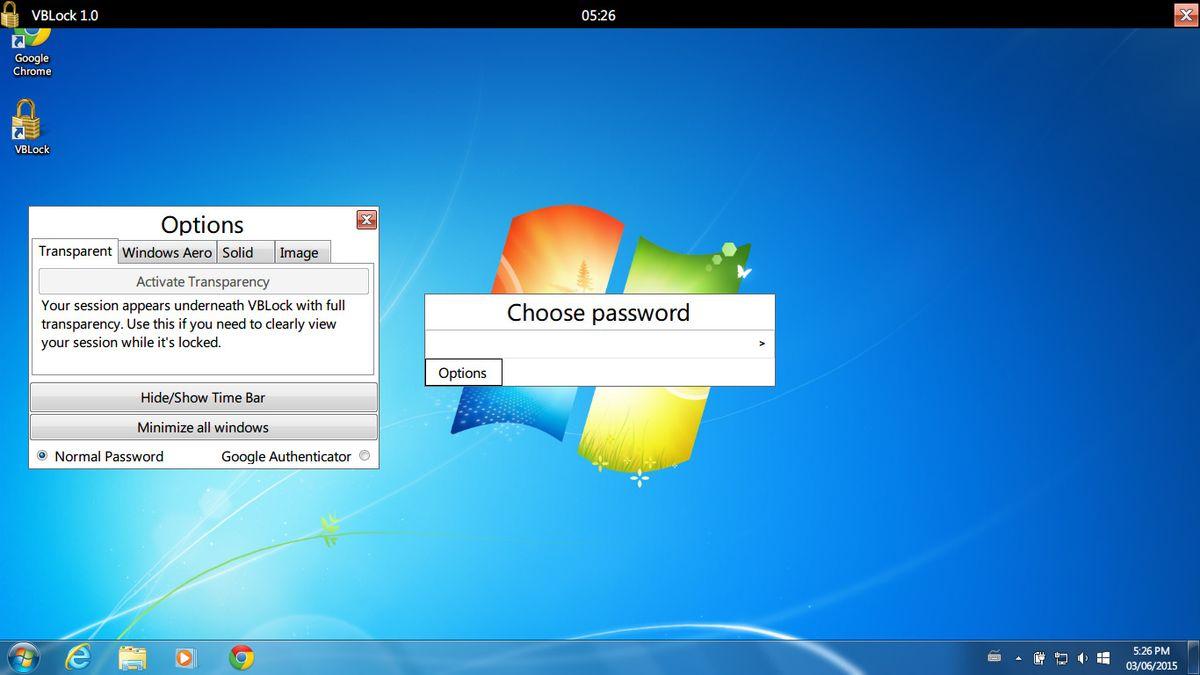Launch Windows Media Player from the taskbar
Image resolution: width=1200 pixels, height=675 pixels.
click(x=185, y=657)
